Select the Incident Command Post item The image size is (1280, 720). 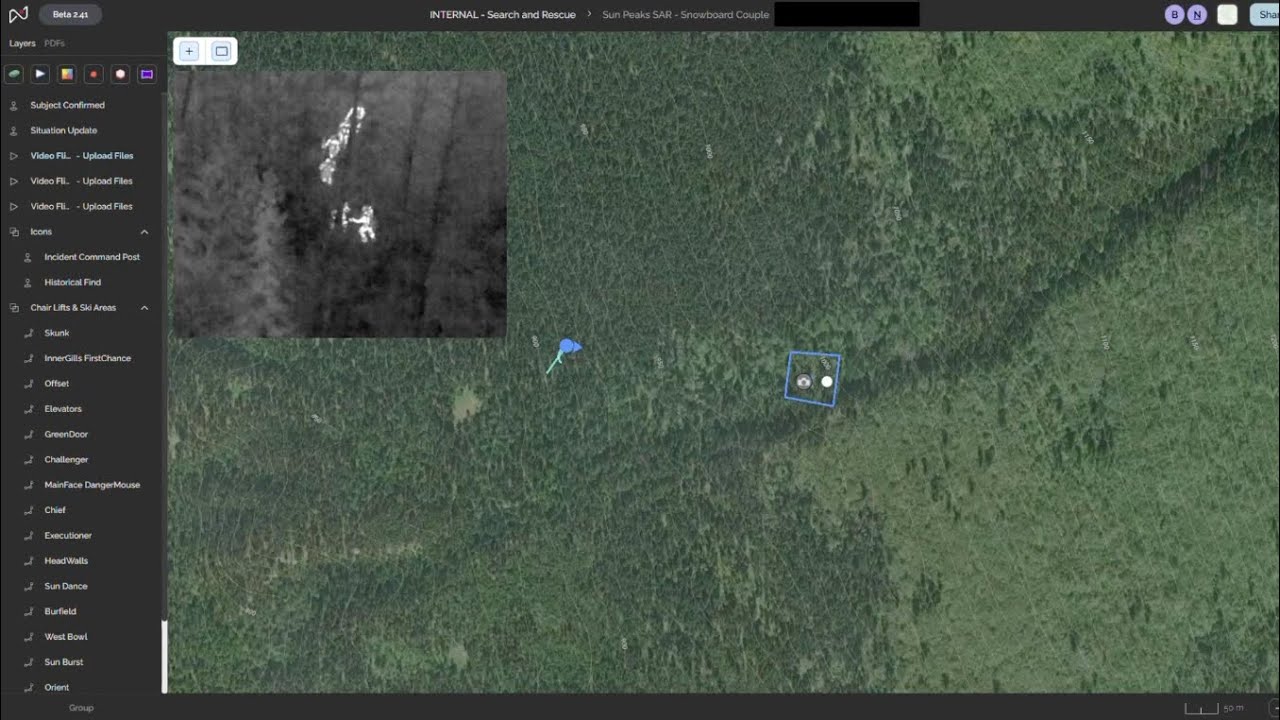pos(92,257)
